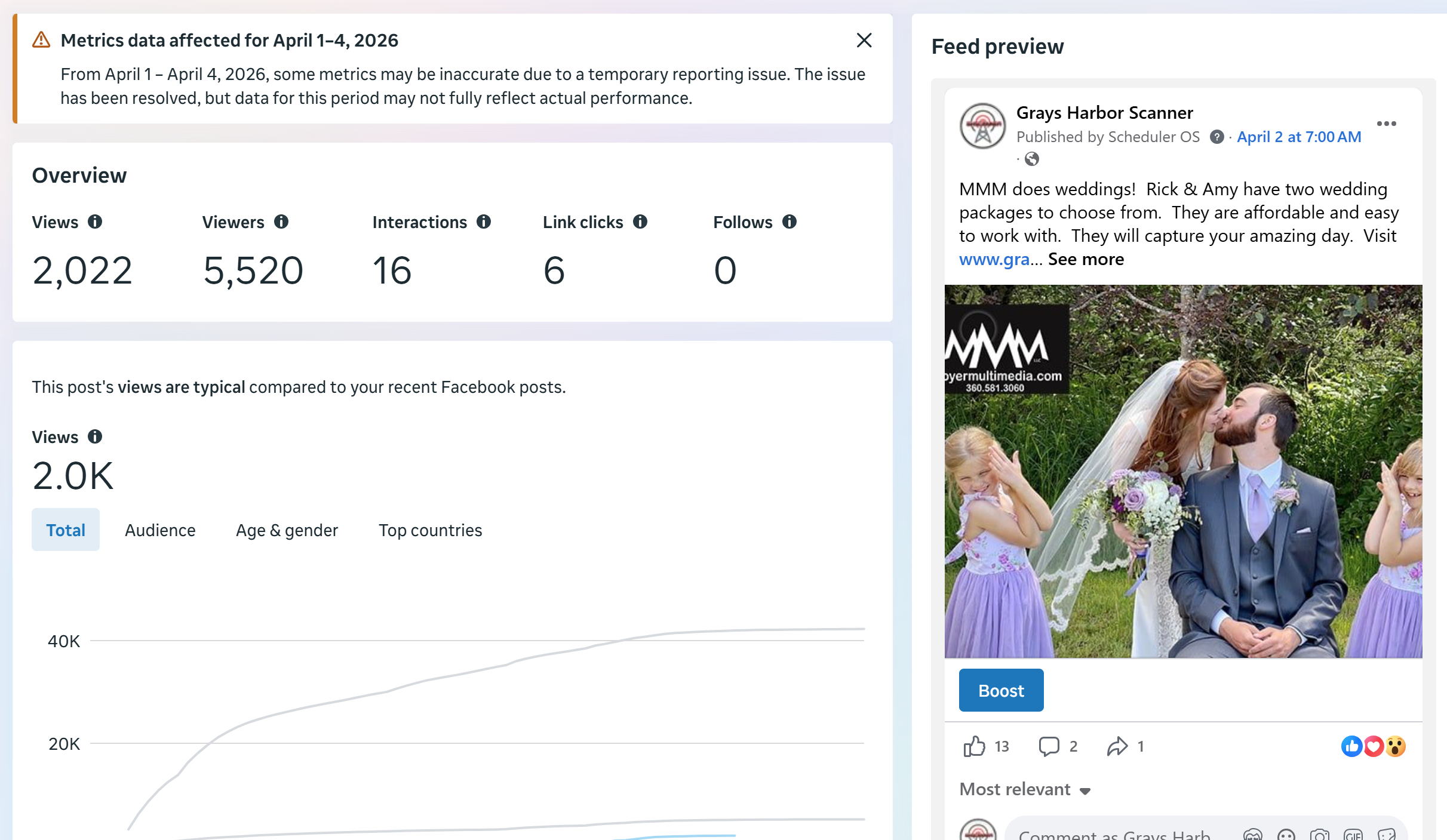Open the three-dot post options menu
This screenshot has height=840, width=1447.
(1386, 124)
